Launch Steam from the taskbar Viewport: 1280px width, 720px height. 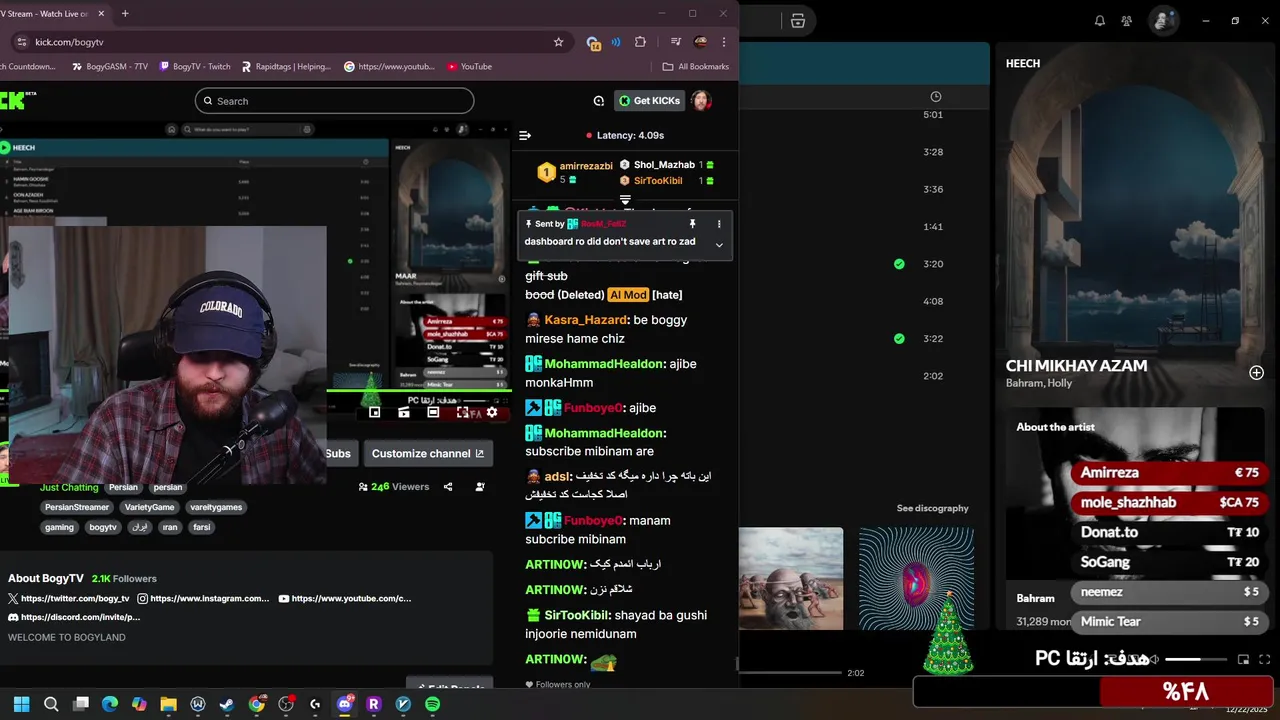pyautogui.click(x=227, y=704)
